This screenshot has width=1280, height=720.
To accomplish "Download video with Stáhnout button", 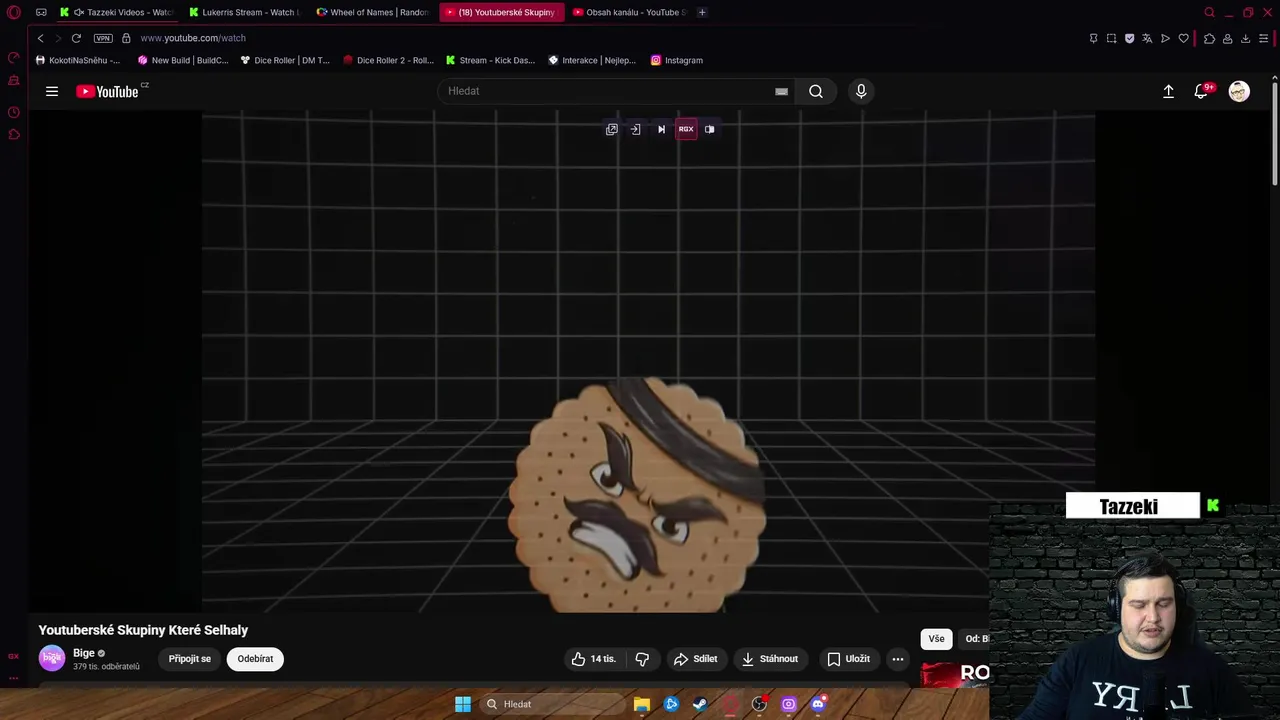I will click(770, 659).
